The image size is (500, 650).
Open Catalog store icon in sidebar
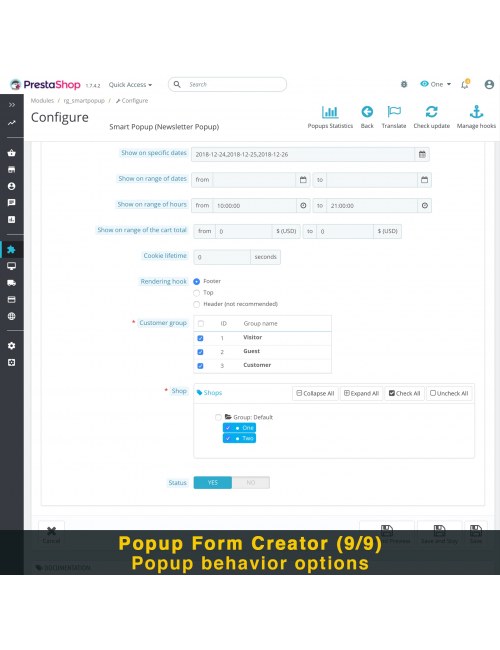[x=12, y=170]
